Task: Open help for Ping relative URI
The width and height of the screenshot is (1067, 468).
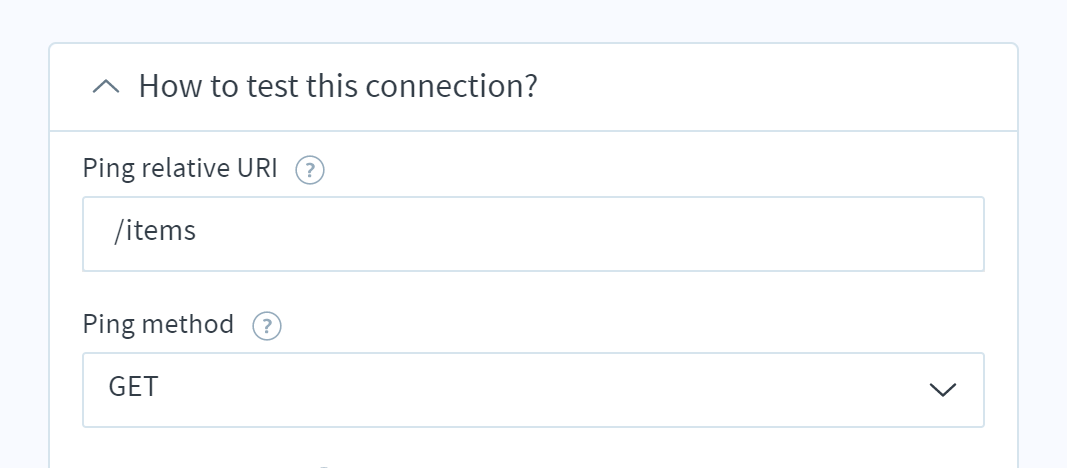Action: pos(310,170)
